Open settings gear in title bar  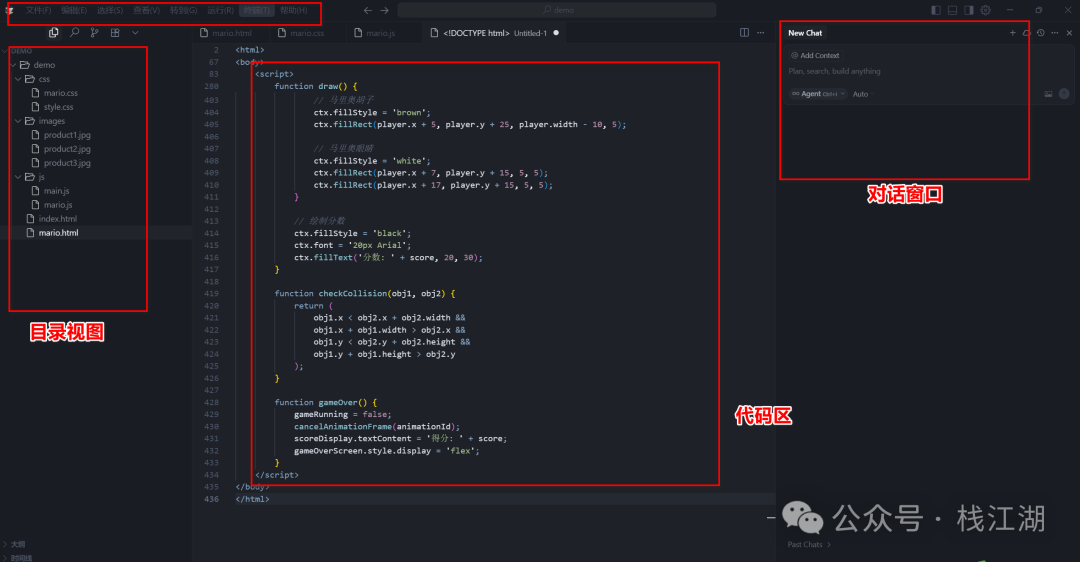point(986,10)
